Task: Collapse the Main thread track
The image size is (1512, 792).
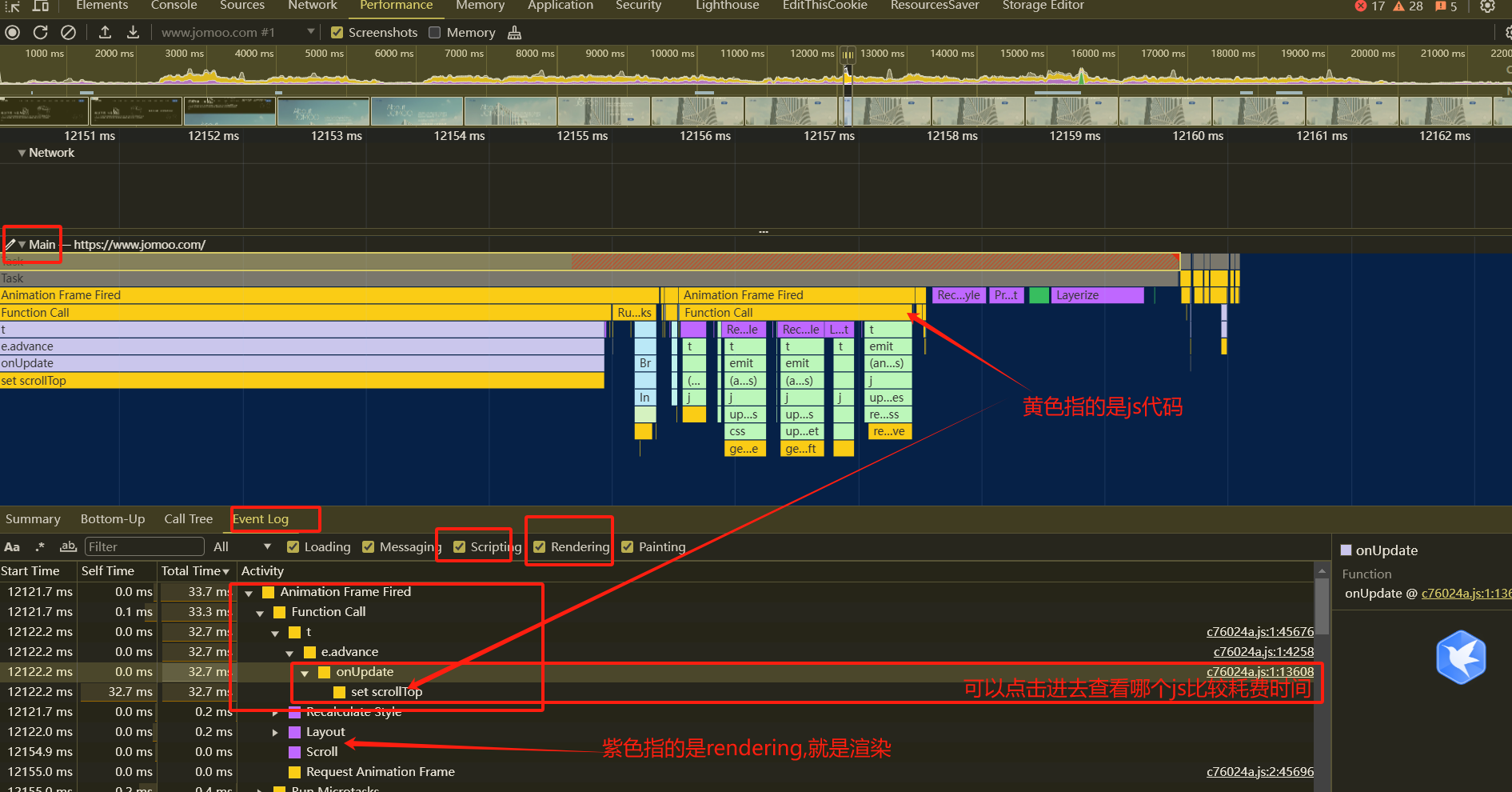Action: coord(22,244)
